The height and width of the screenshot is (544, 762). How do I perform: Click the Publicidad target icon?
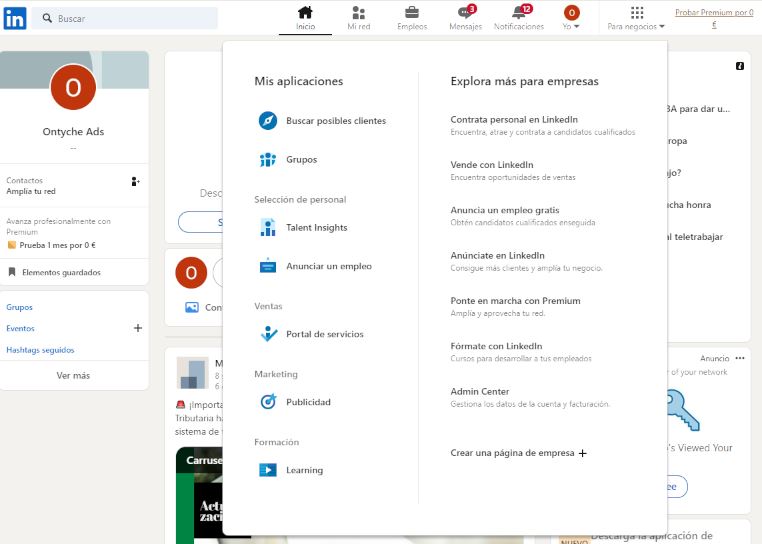(x=267, y=402)
